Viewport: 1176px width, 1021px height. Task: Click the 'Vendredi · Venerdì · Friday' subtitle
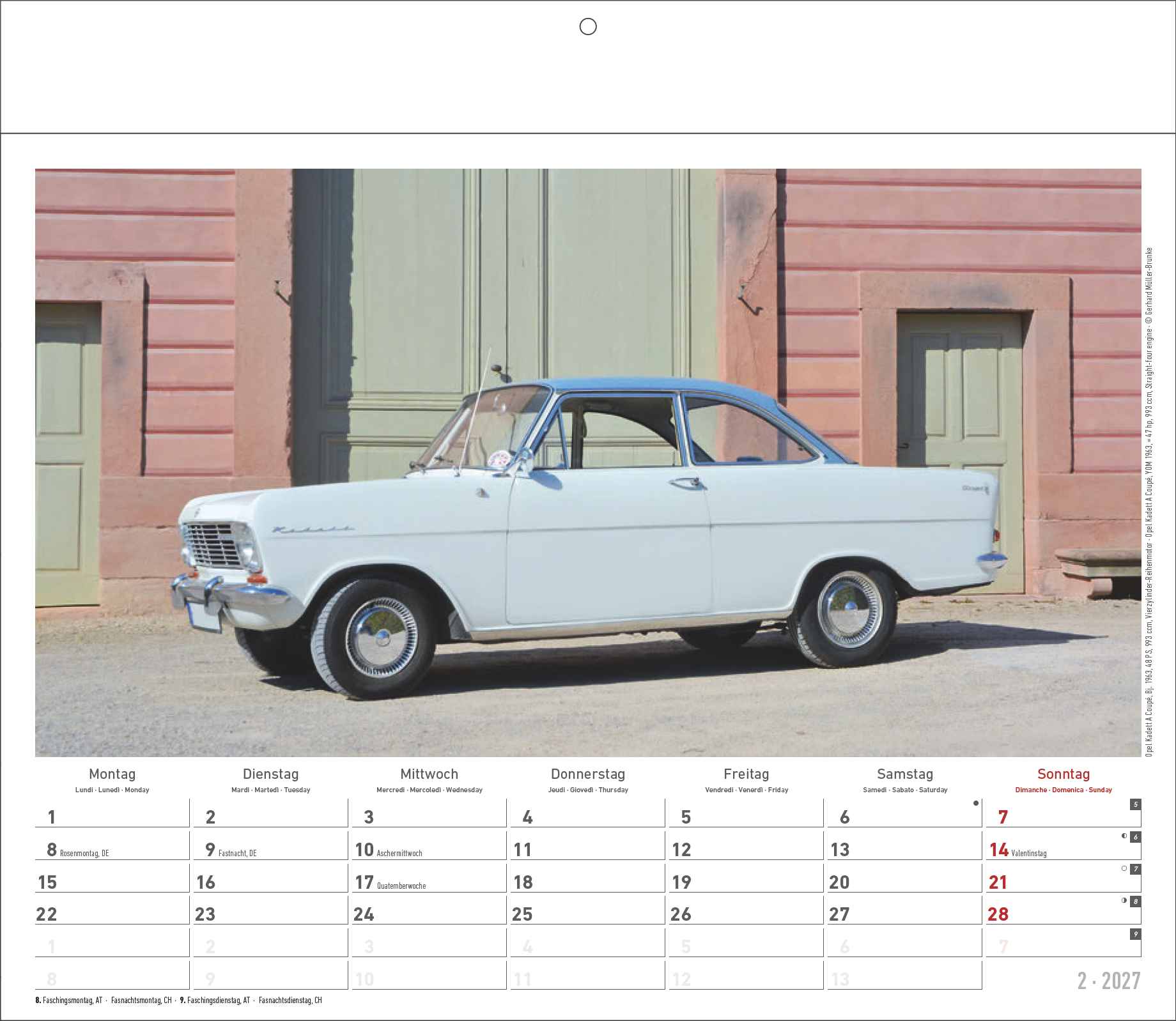[747, 790]
